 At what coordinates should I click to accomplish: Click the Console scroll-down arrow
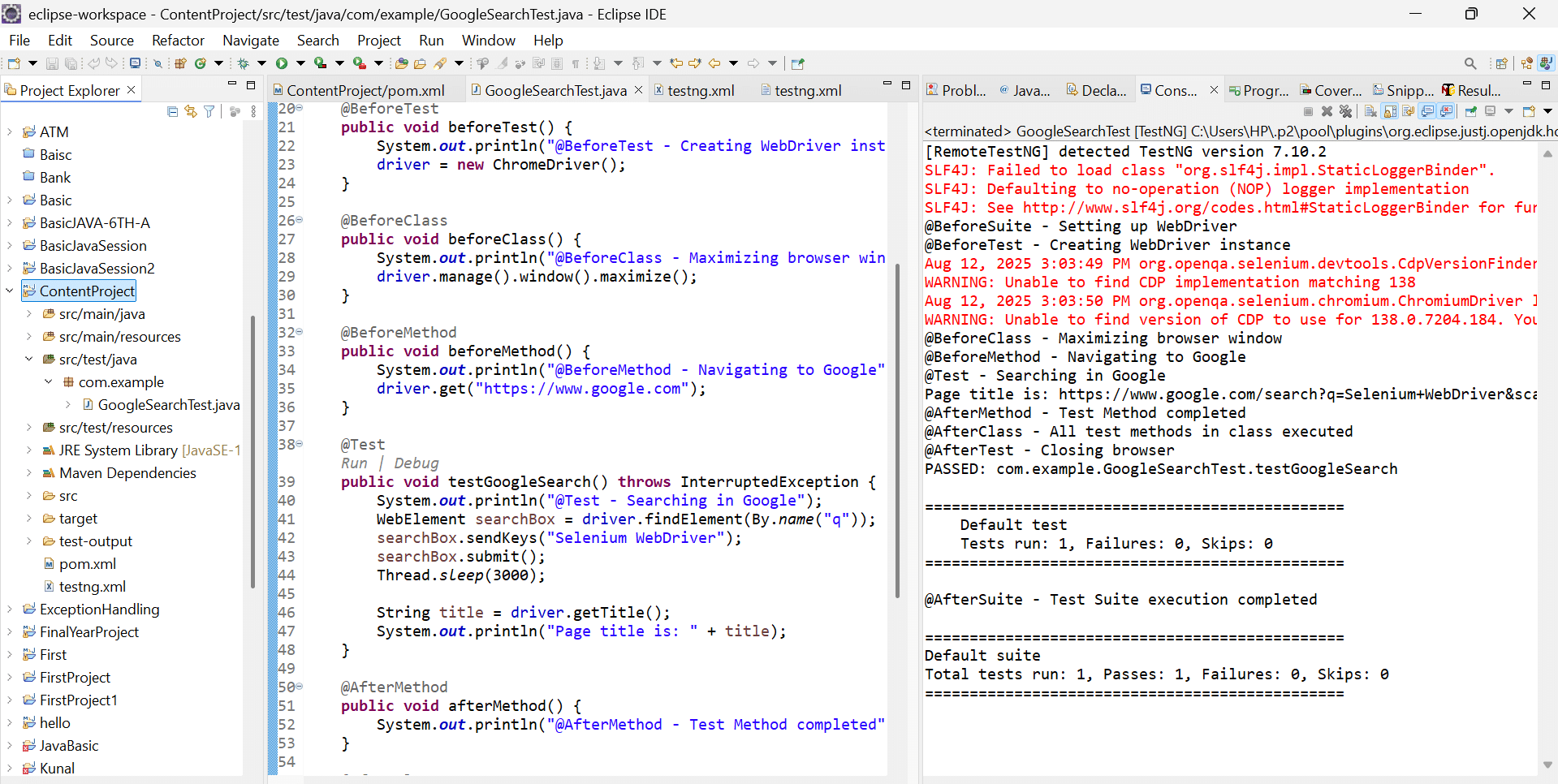(x=1547, y=765)
